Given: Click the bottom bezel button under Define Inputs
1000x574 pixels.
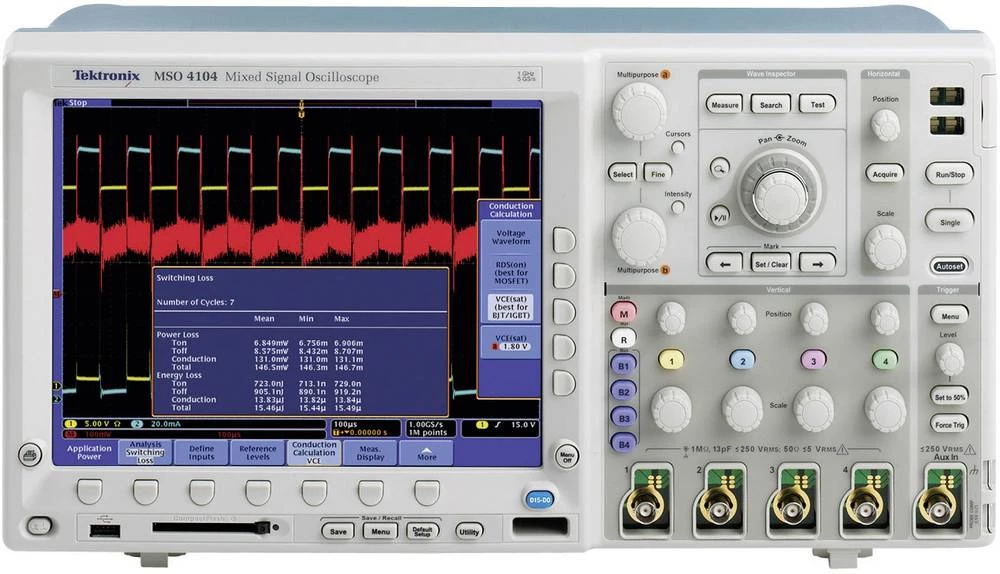Looking at the screenshot, I should click(x=202, y=492).
